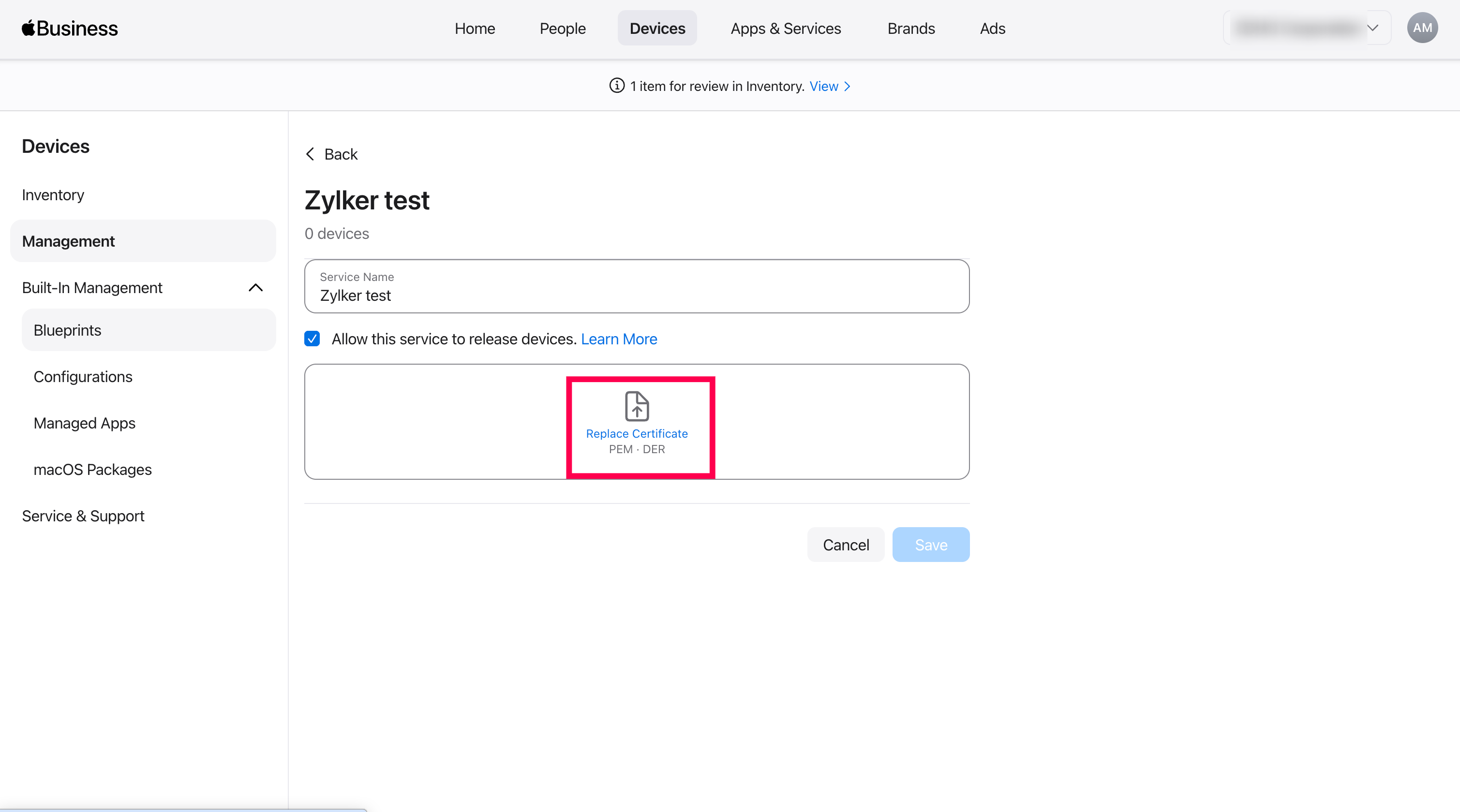Click the chevron next to View link
This screenshot has height=812, width=1460.
(x=848, y=86)
